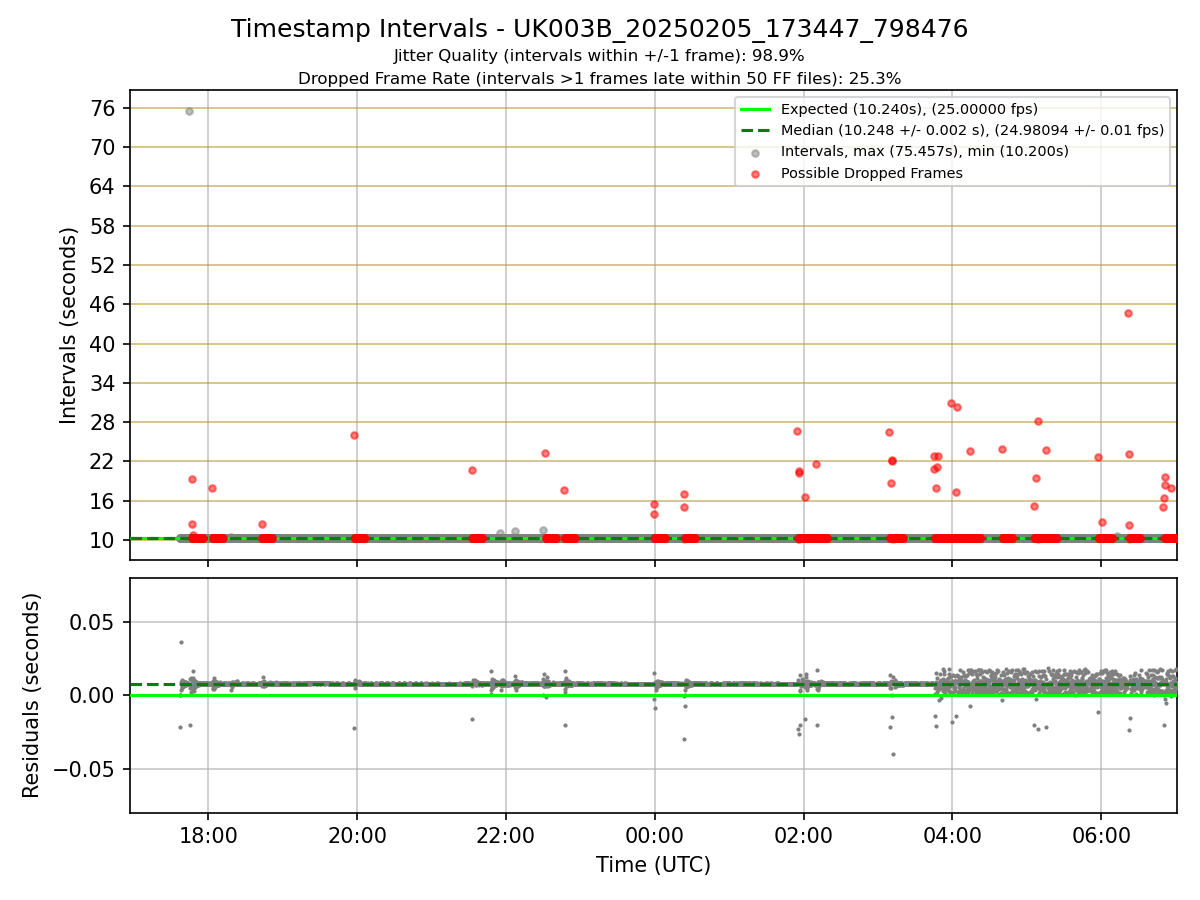Click the '76' y-axis tick label
The height and width of the screenshot is (900, 1200).
click(104, 108)
